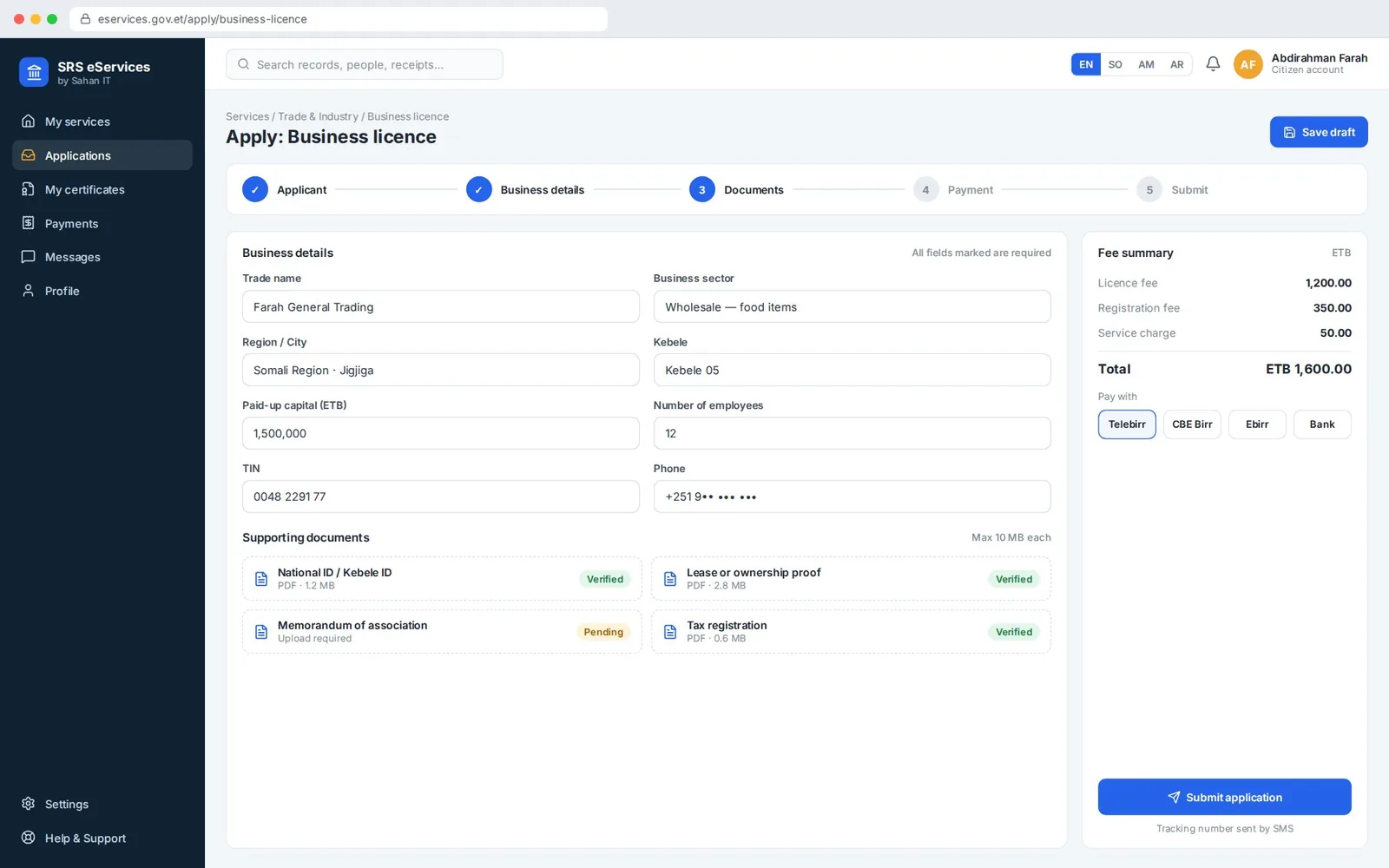The height and width of the screenshot is (868, 1389).
Task: Click the Tax registration file icon
Action: coord(670,632)
